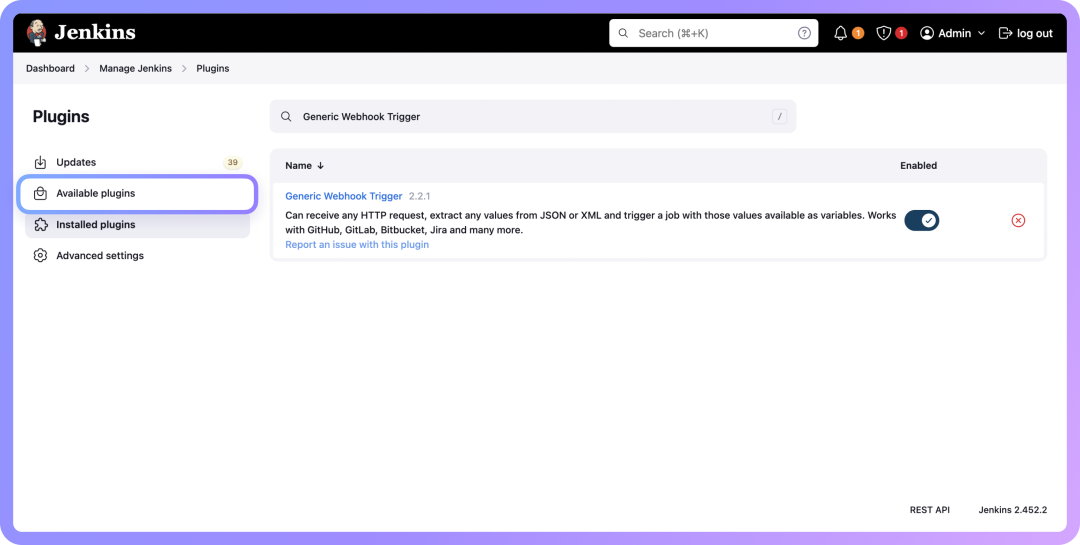Click the magnifier icon in plugin filter
1080x545 pixels.
click(x=286, y=116)
